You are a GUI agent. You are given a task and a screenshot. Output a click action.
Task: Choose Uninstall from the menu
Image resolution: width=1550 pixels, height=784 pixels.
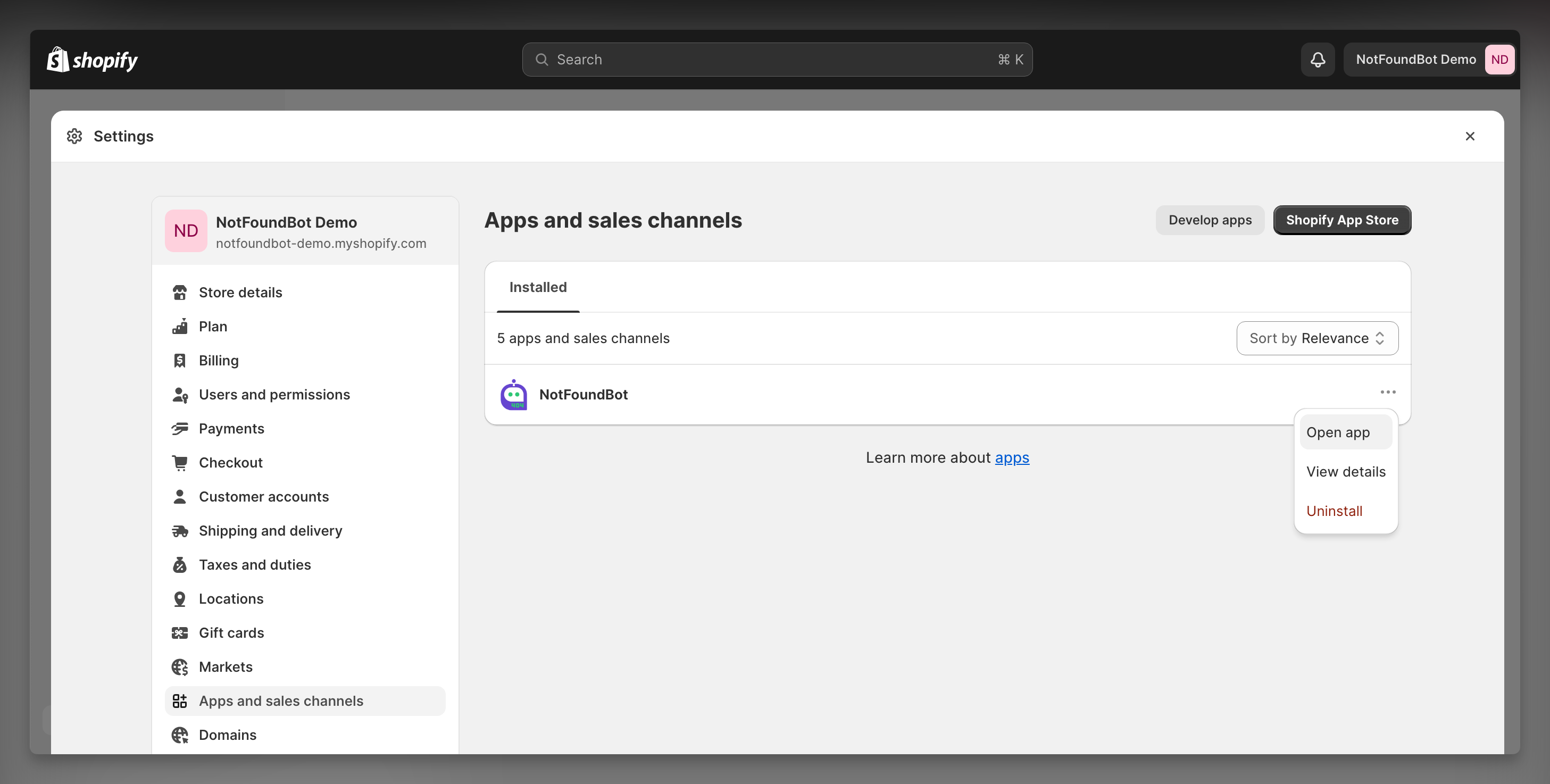pos(1345,511)
